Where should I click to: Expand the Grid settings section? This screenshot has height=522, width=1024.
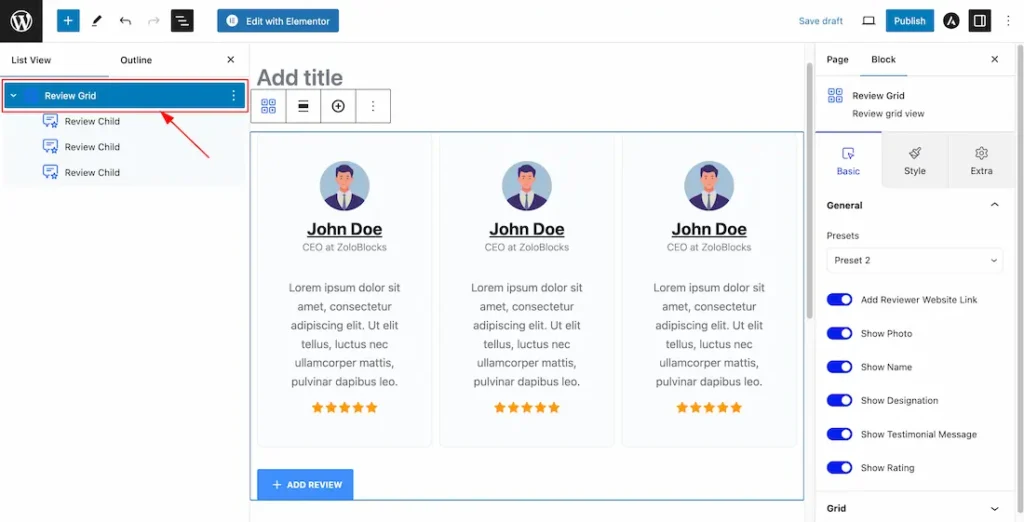(x=914, y=508)
